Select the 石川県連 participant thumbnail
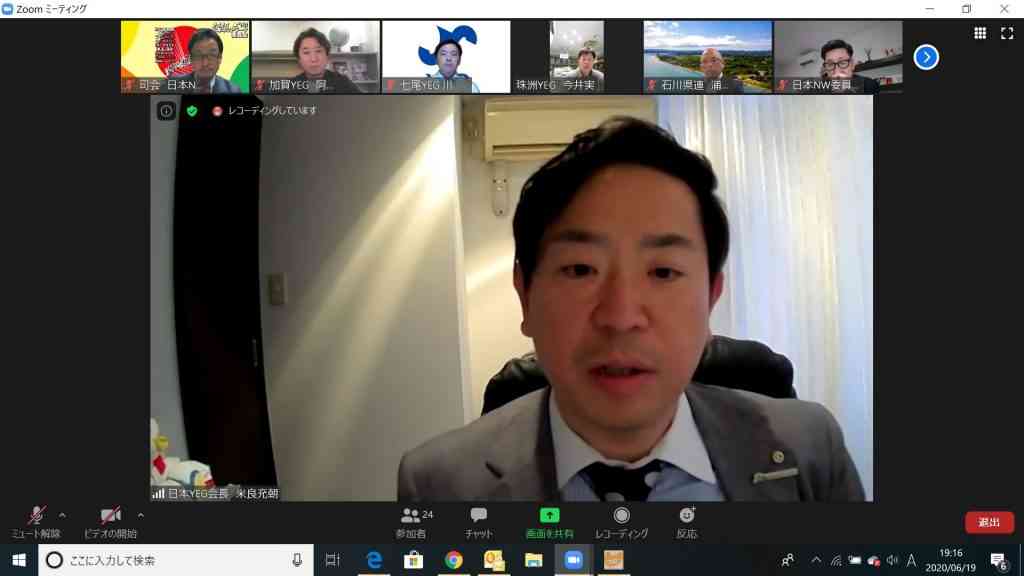The height and width of the screenshot is (576, 1024). [x=708, y=57]
